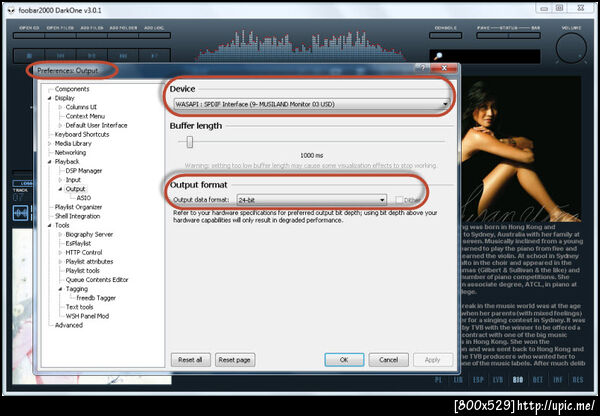Click the Previous track button
Screen dimensions: 600x416
[x=60, y=56]
